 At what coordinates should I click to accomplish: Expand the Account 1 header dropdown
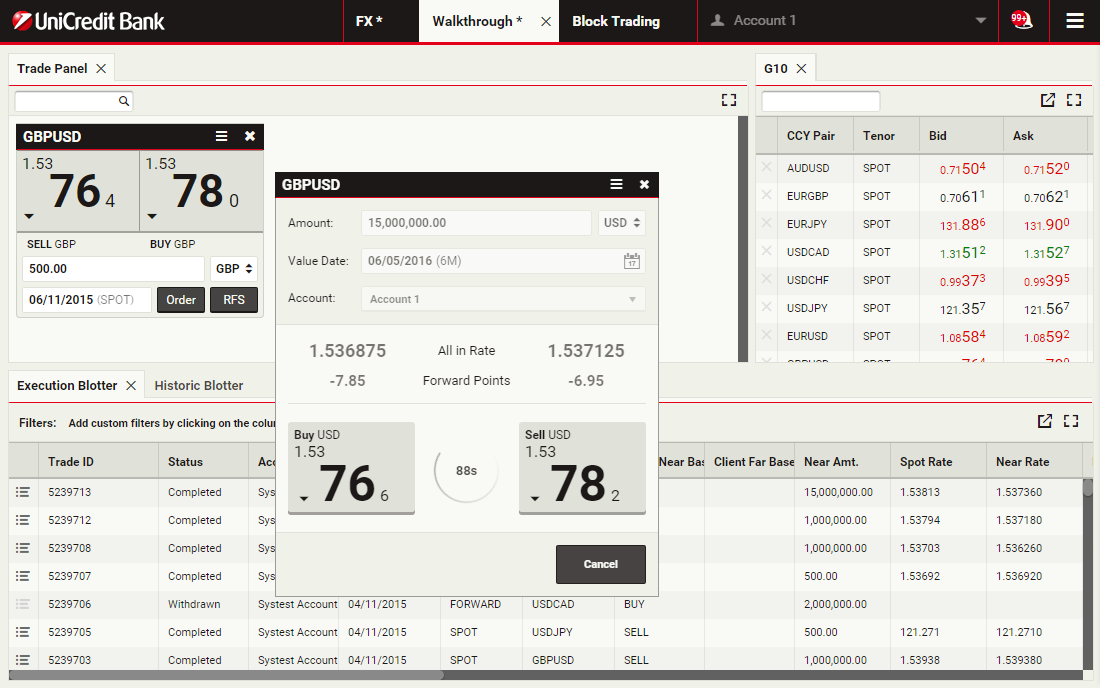point(980,21)
